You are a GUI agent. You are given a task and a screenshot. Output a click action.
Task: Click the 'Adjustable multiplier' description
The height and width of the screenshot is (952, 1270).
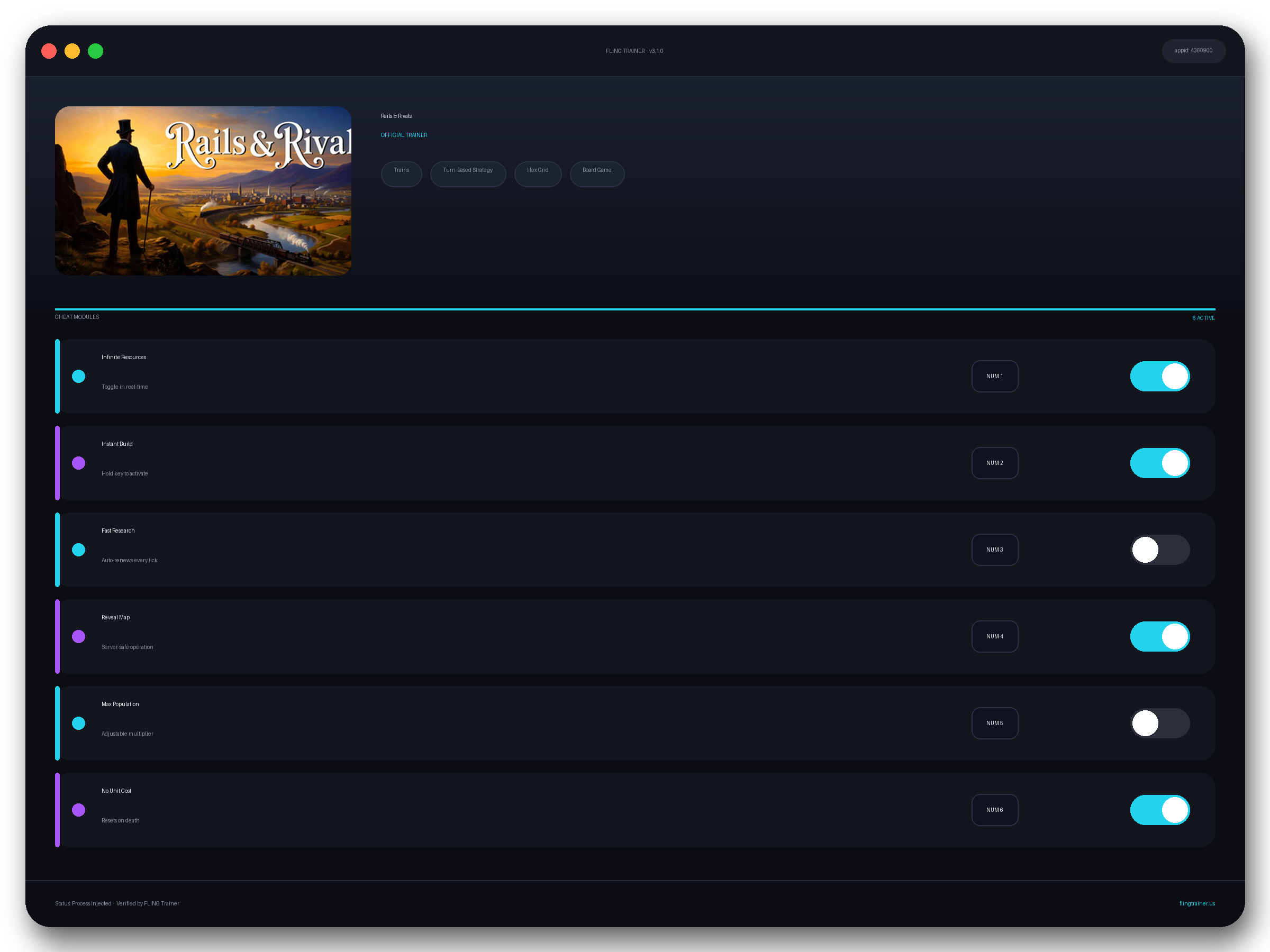click(x=128, y=734)
